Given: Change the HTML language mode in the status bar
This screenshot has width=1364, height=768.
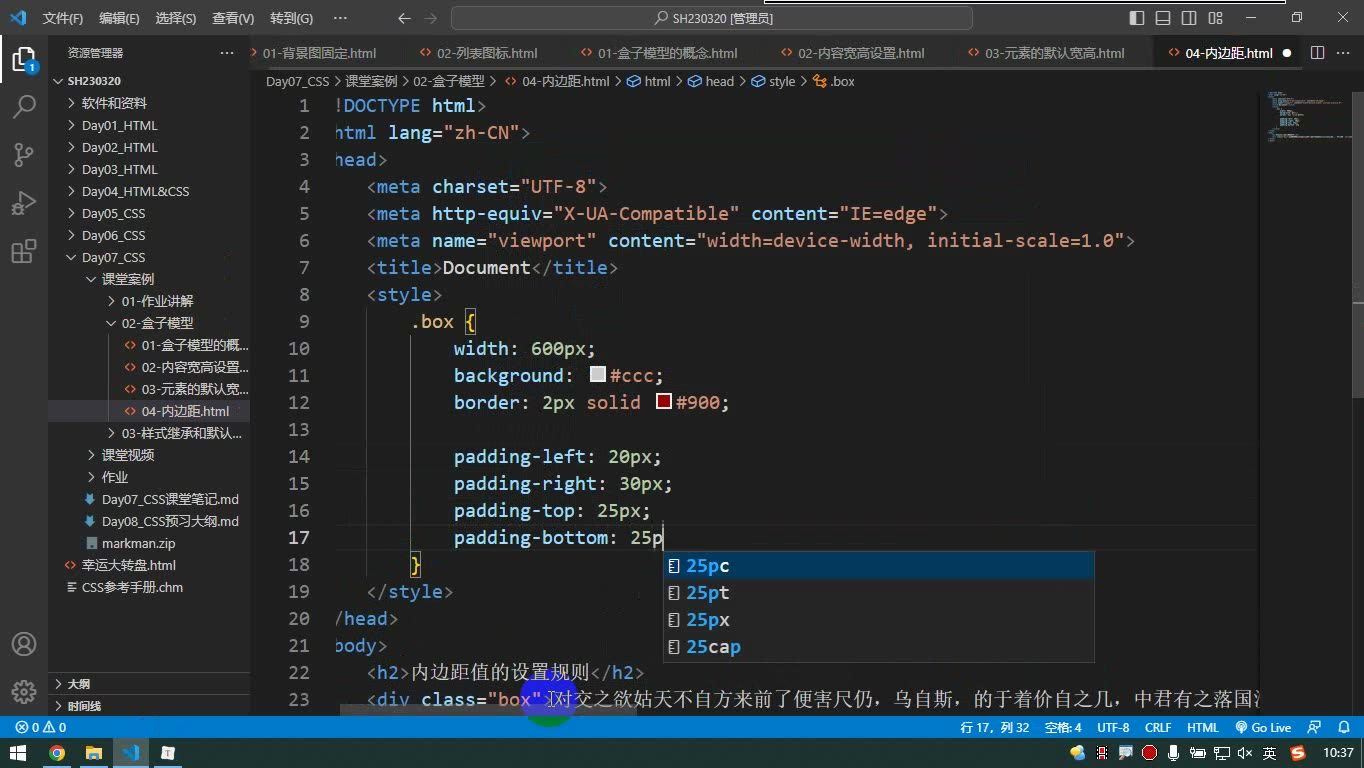Looking at the screenshot, I should pos(1202,728).
